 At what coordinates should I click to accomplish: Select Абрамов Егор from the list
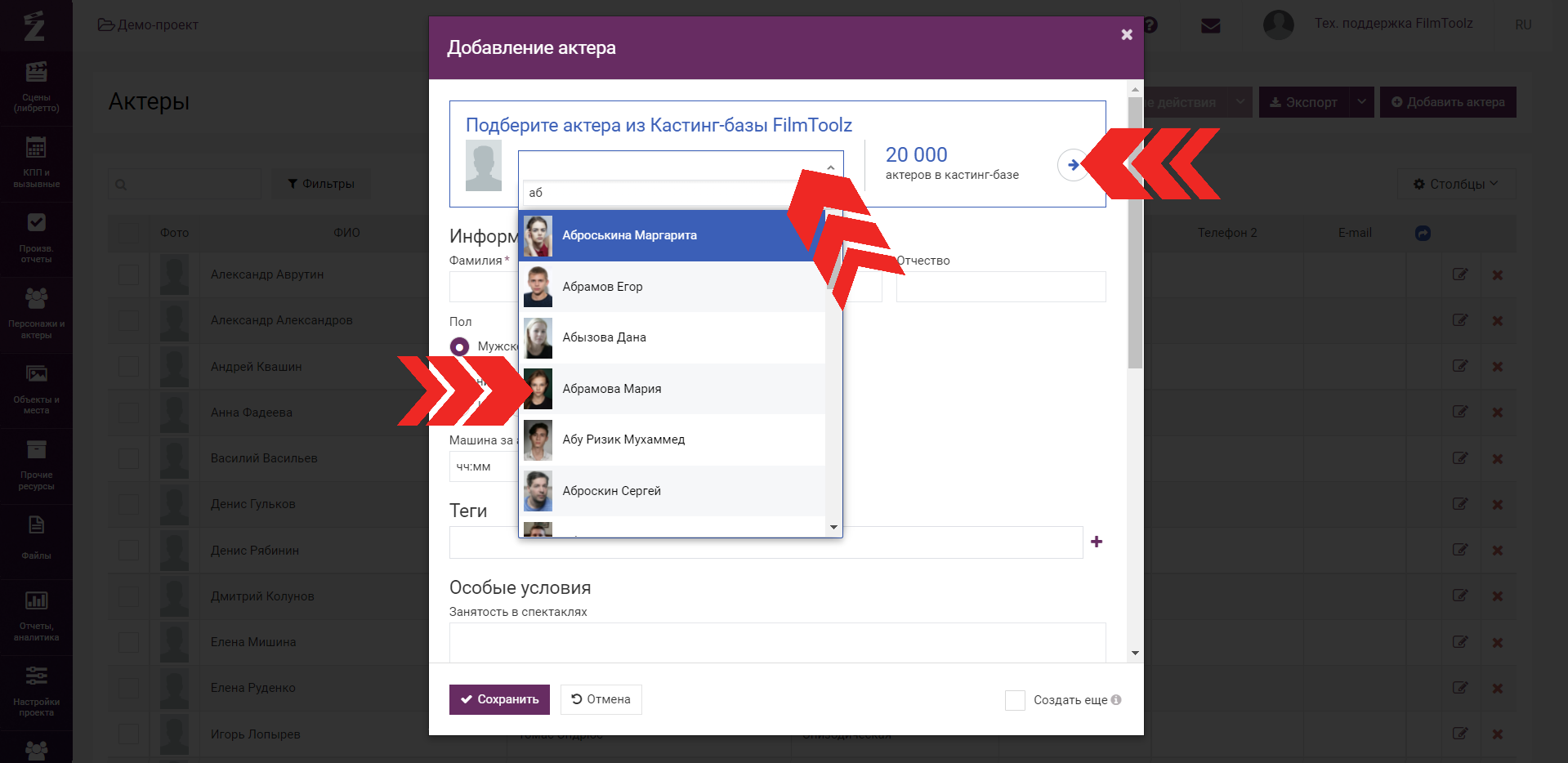(x=672, y=287)
